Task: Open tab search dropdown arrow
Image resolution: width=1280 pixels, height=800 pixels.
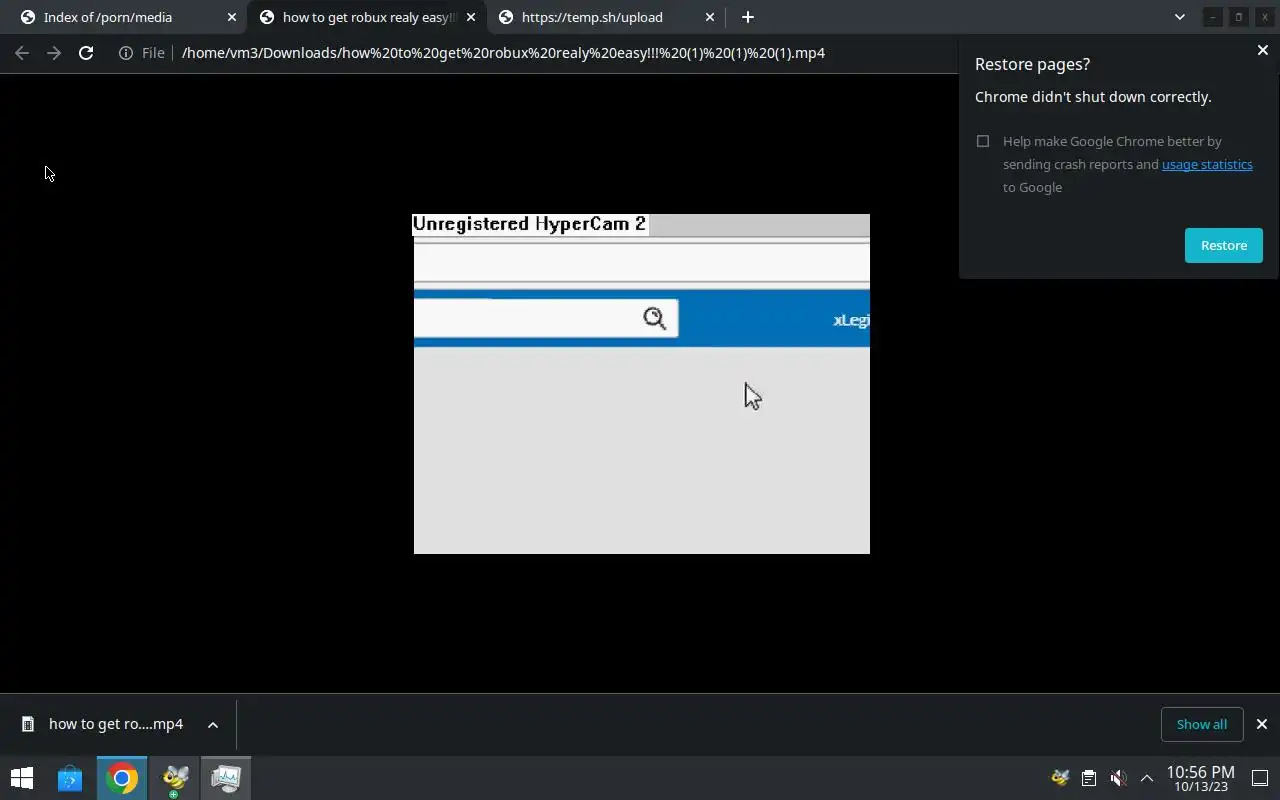Action: pyautogui.click(x=1180, y=17)
